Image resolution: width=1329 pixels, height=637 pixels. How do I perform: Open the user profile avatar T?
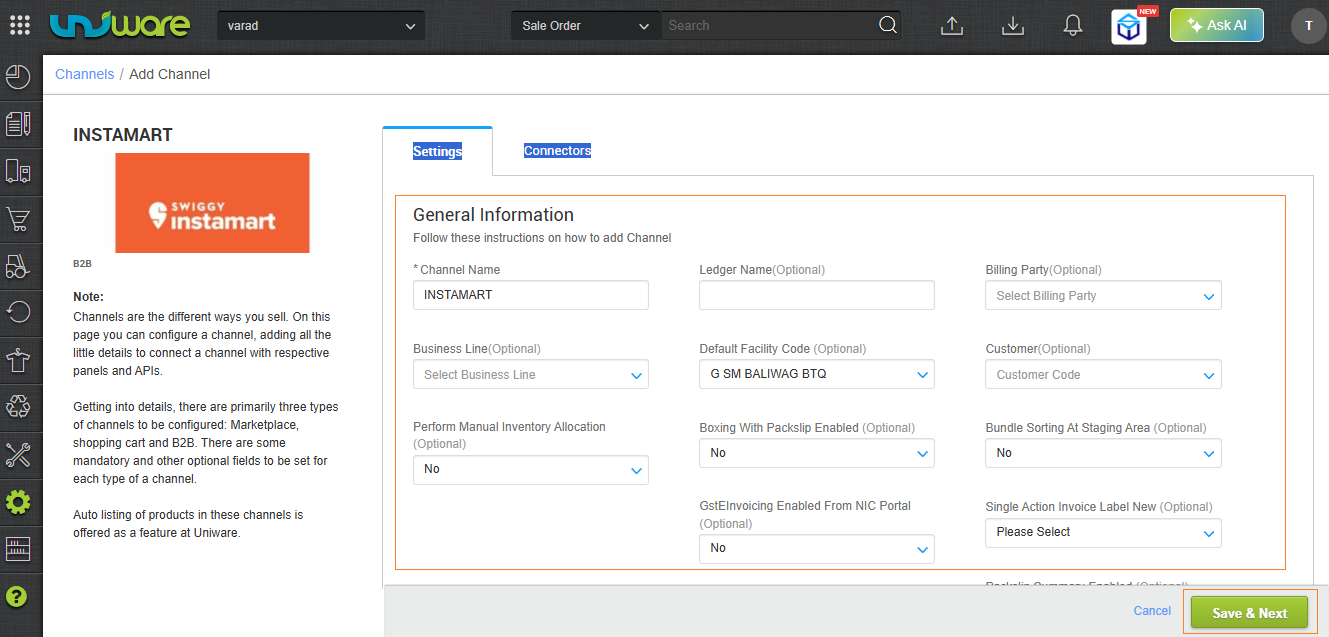click(x=1309, y=25)
